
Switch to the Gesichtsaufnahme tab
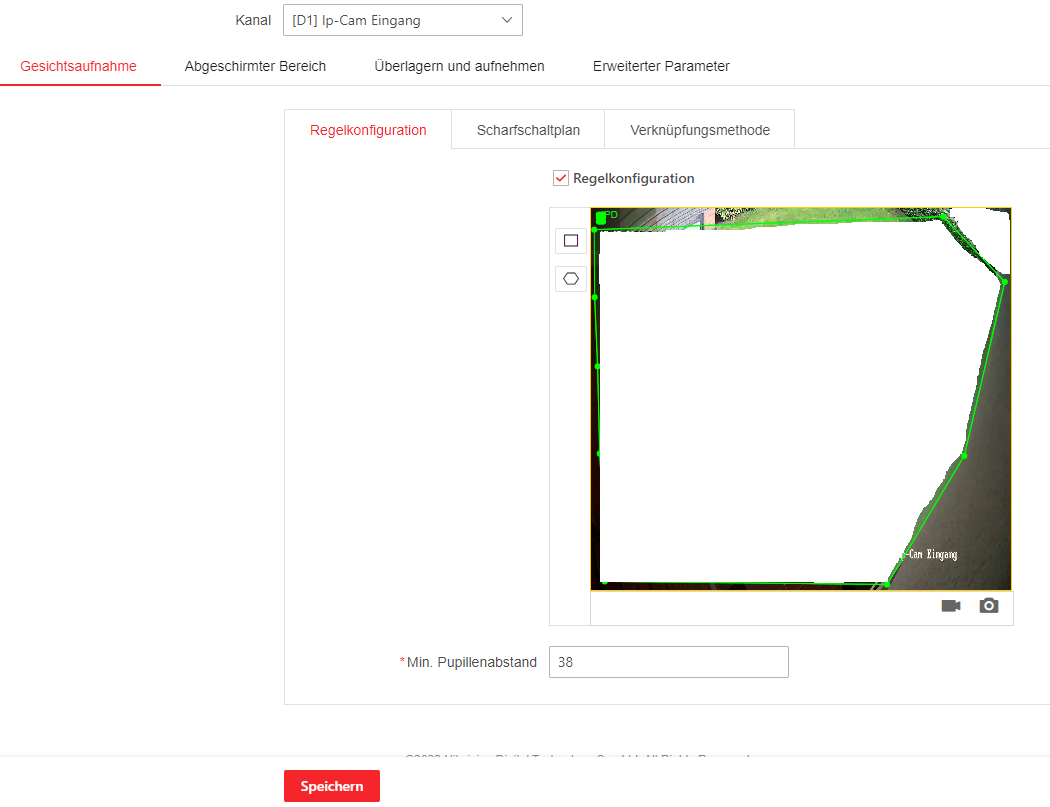coord(79,66)
